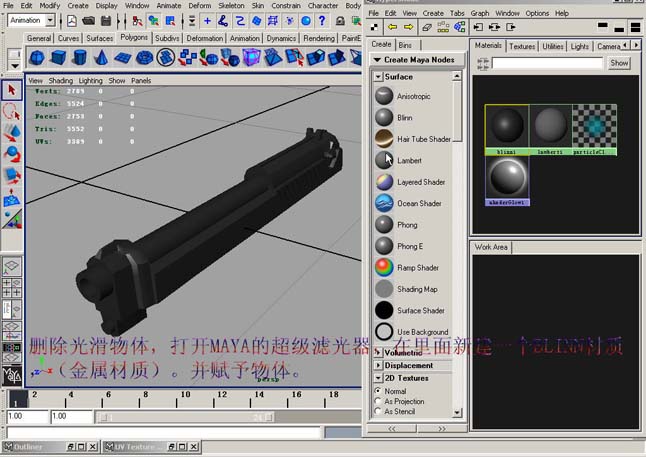The image size is (646, 457).
Task: Click the Hypershade filter text field
Action: click(x=548, y=63)
